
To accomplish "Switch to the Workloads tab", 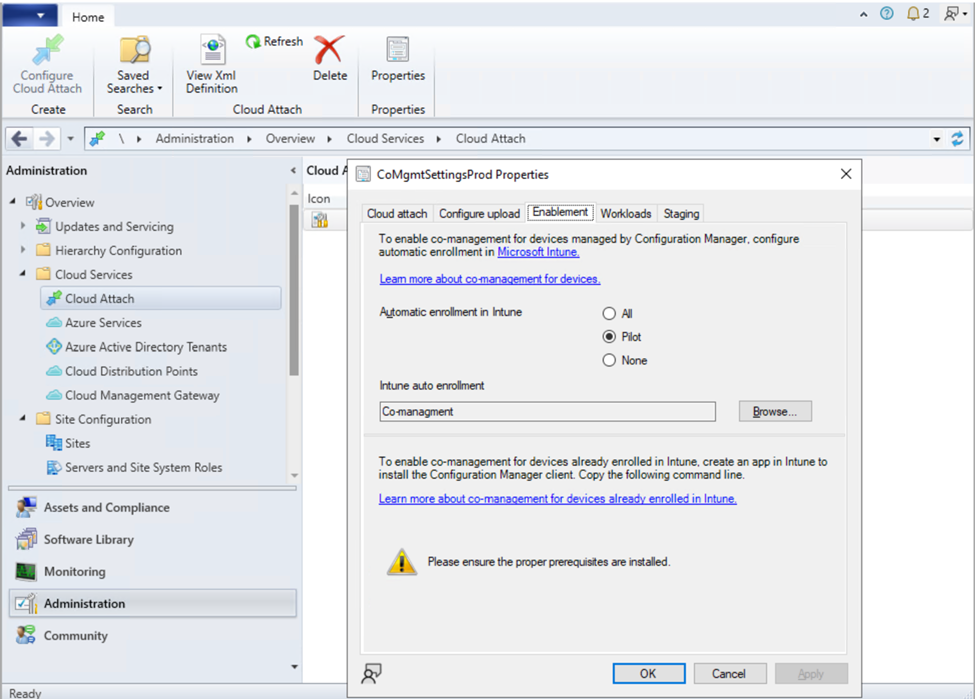I will click(x=626, y=213).
